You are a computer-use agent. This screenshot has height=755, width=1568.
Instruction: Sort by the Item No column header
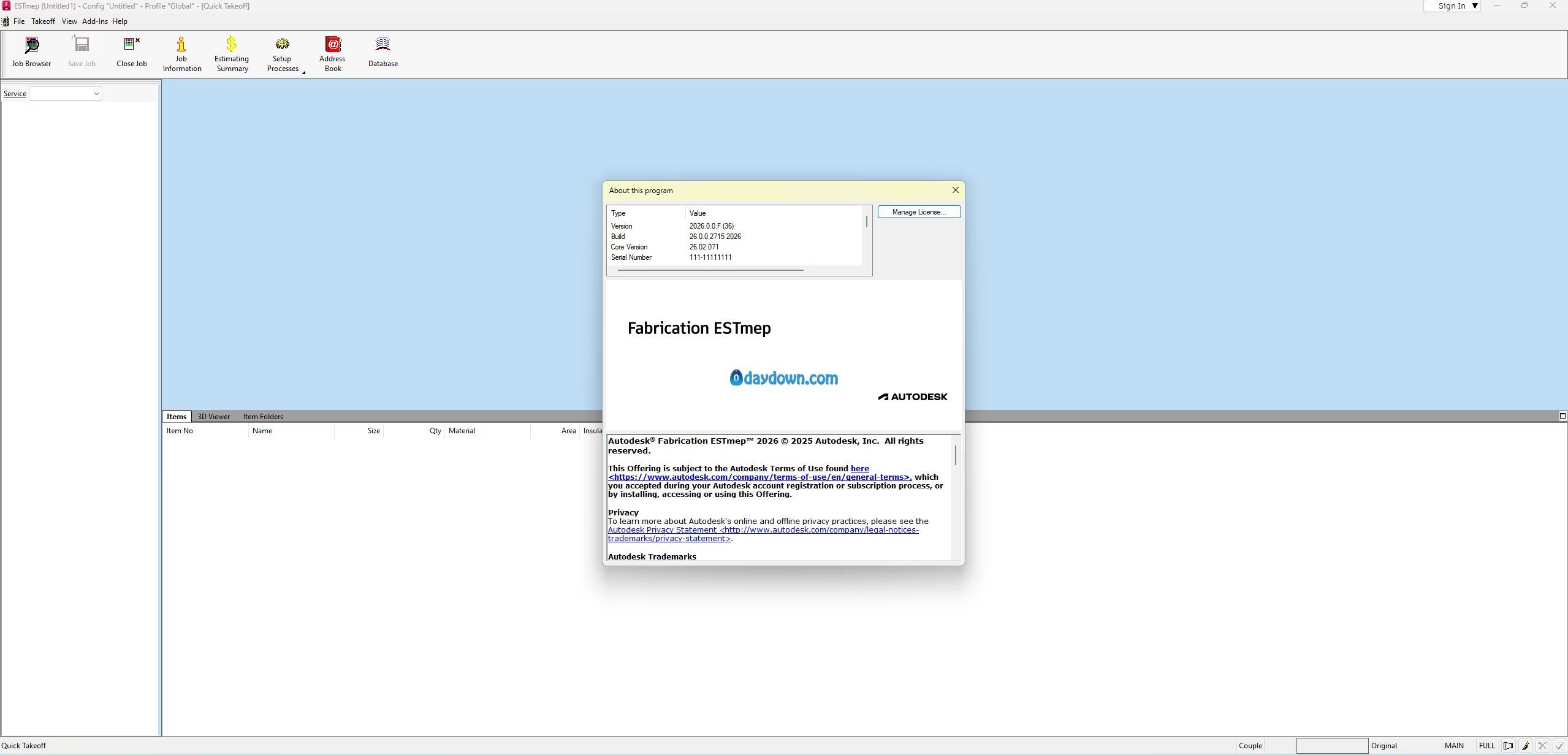(x=205, y=431)
